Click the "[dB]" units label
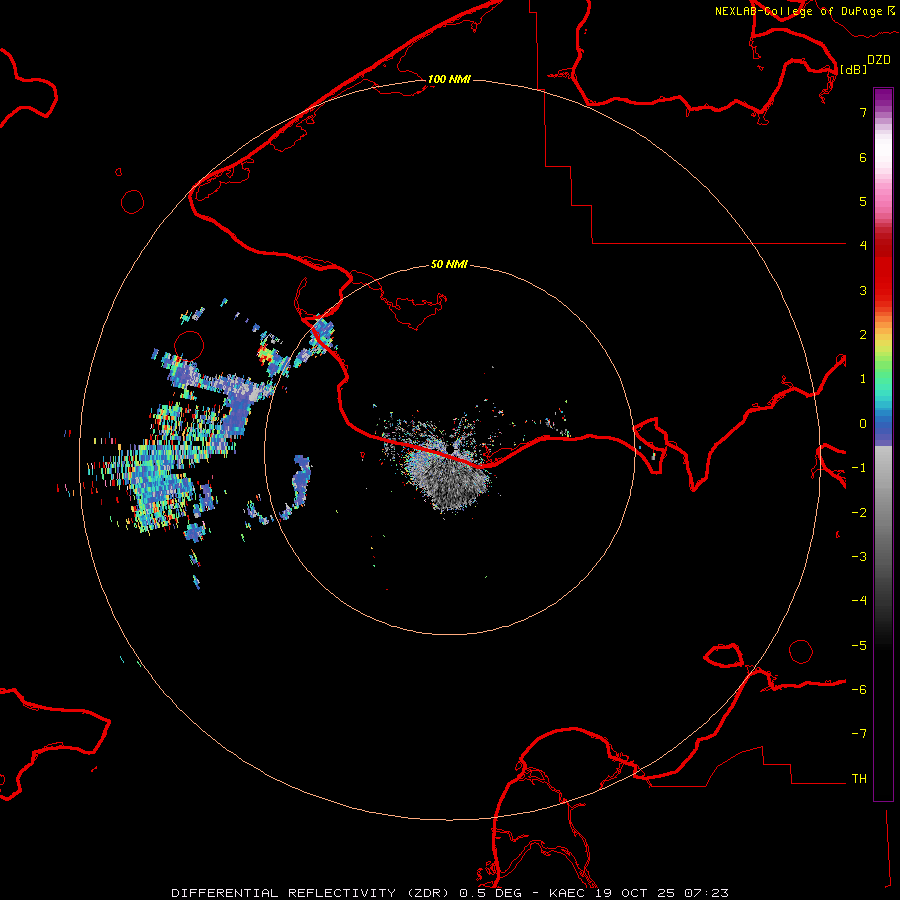Image resolution: width=900 pixels, height=900 pixels. [853, 69]
